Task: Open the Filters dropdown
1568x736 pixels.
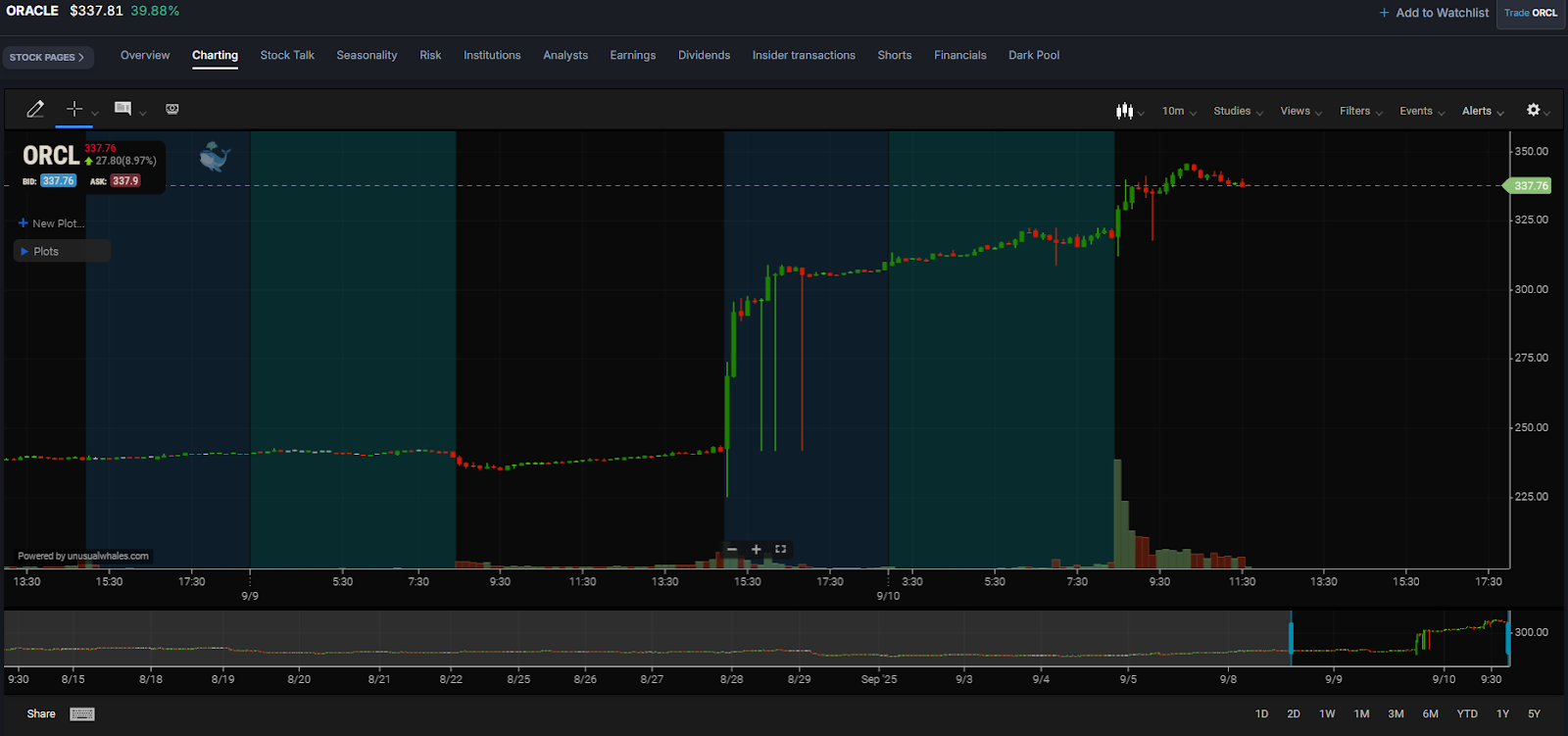Action: (1361, 111)
